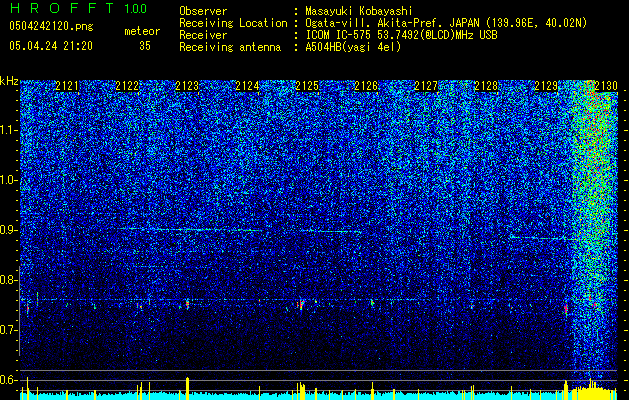Click the 2122 time marker label

point(127,86)
